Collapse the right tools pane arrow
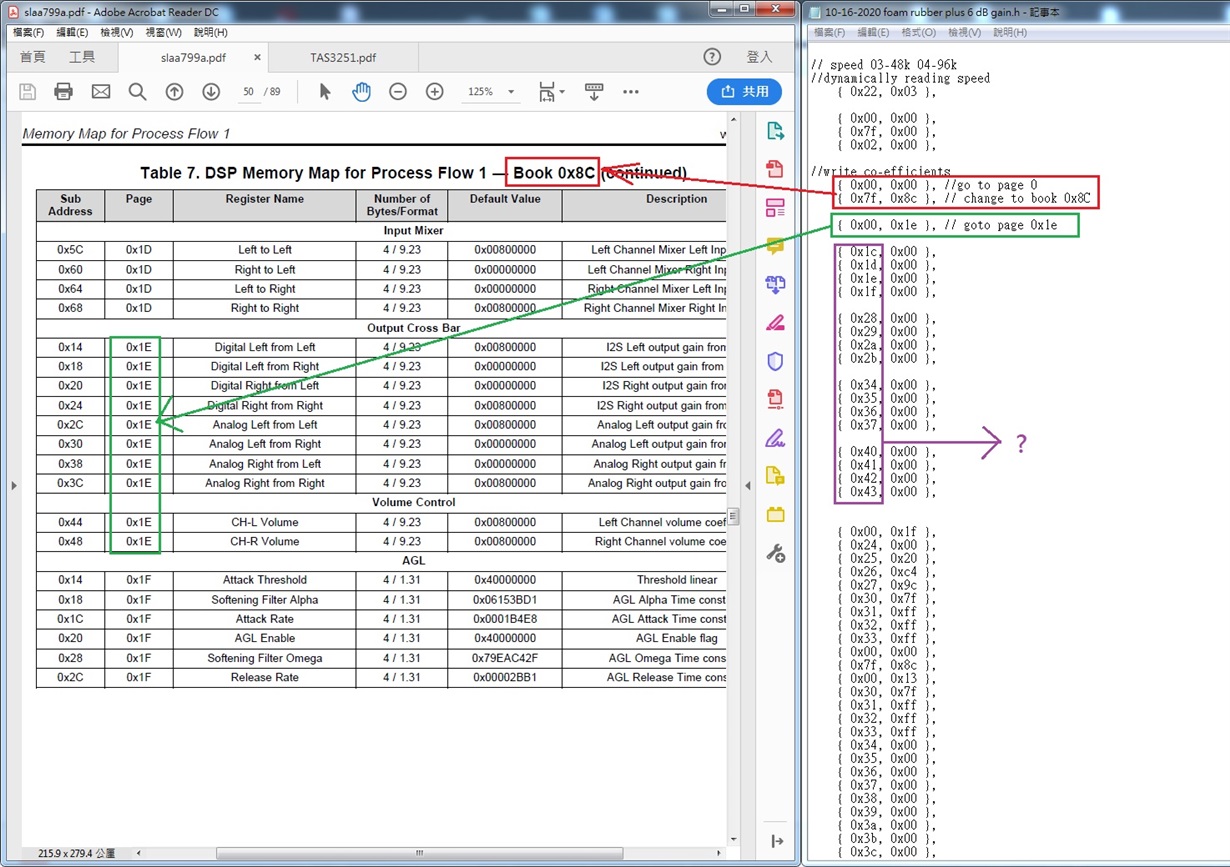Image resolution: width=1230 pixels, height=867 pixels. [x=748, y=486]
